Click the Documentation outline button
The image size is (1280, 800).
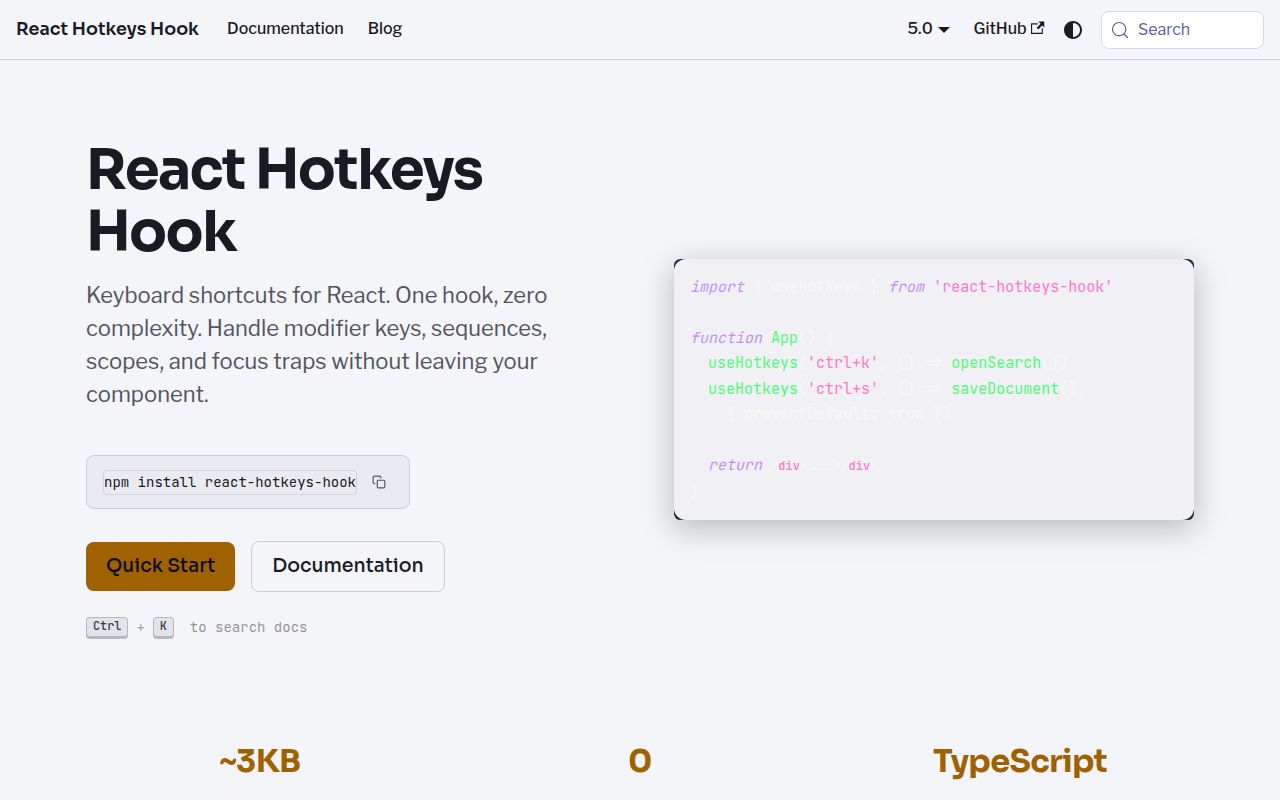coord(348,566)
